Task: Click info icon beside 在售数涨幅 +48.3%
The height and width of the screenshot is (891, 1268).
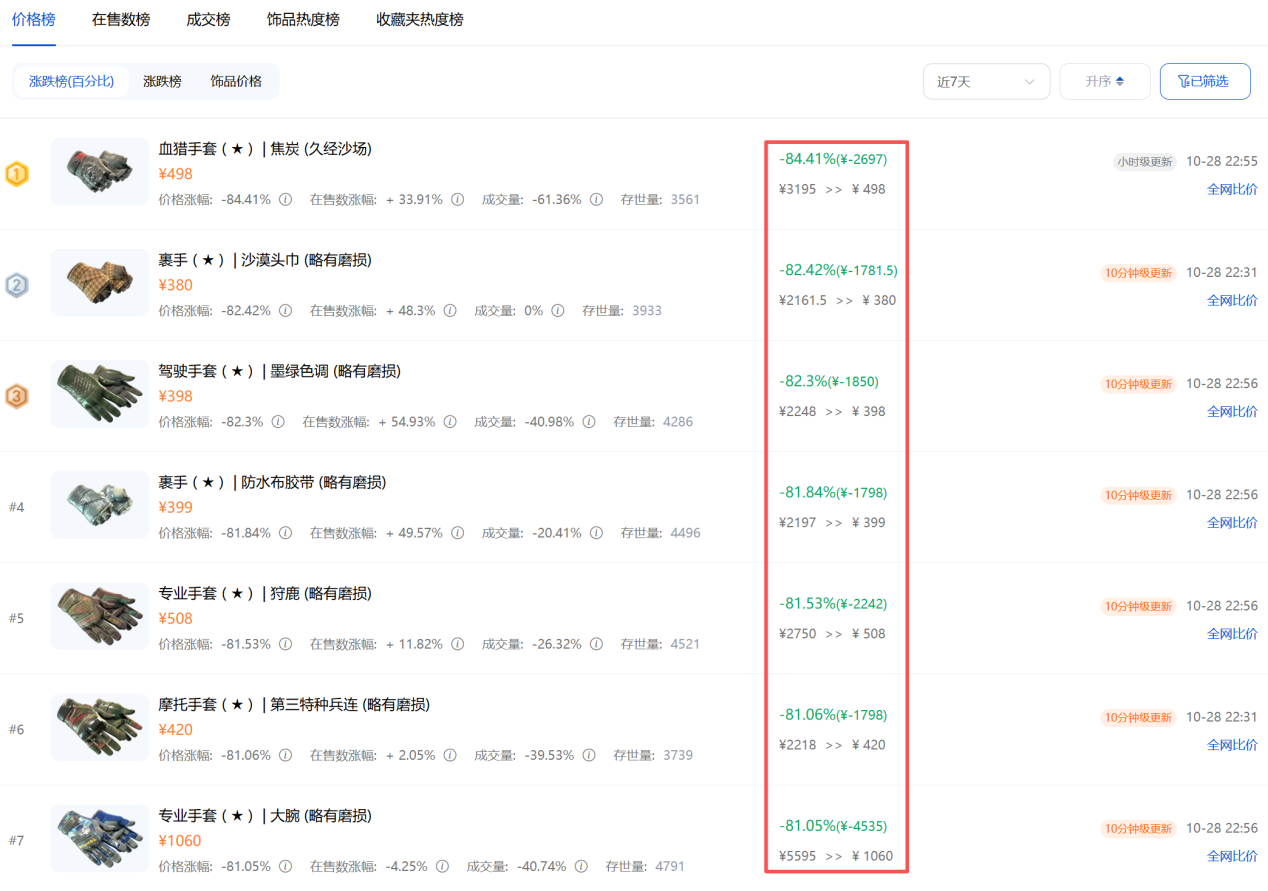Action: [x=450, y=310]
